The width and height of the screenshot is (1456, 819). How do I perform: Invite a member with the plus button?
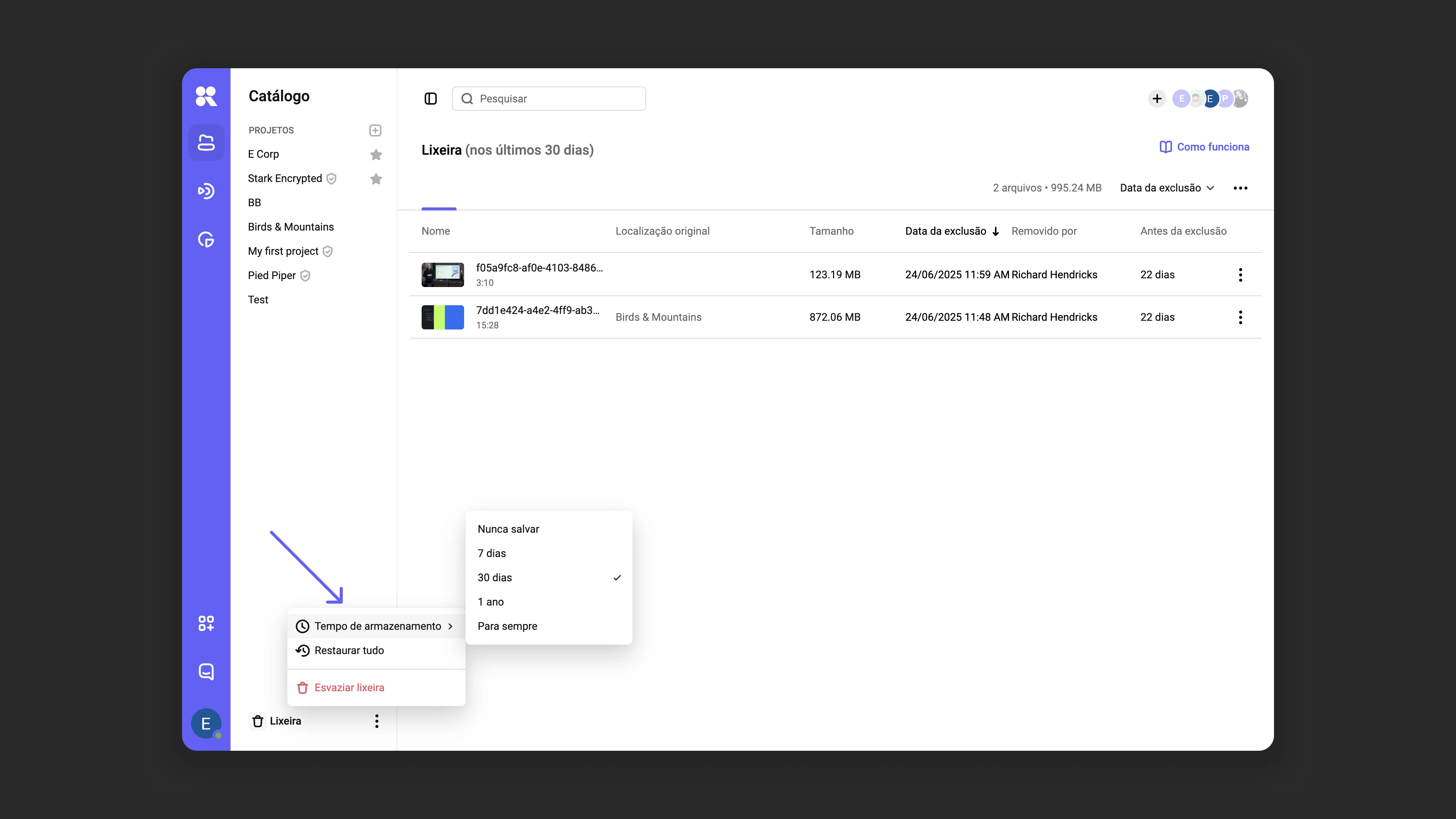[x=1157, y=99]
